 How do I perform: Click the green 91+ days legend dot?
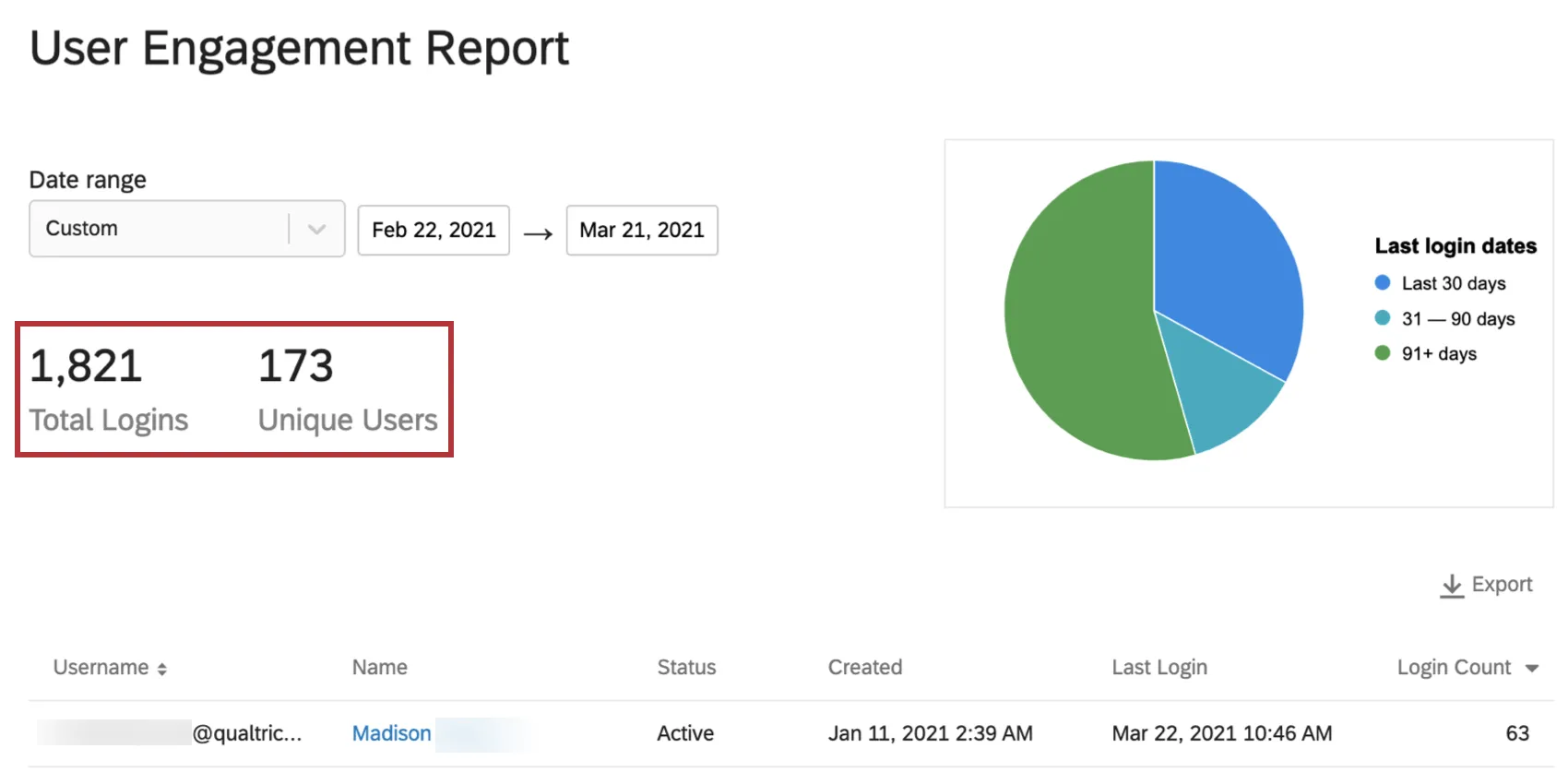point(1382,353)
